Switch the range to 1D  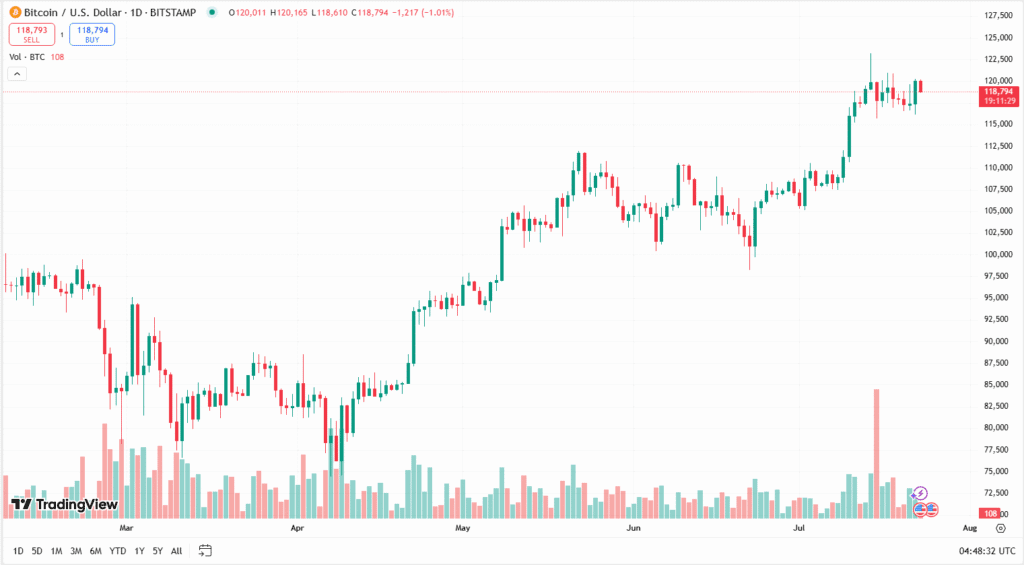point(19,551)
